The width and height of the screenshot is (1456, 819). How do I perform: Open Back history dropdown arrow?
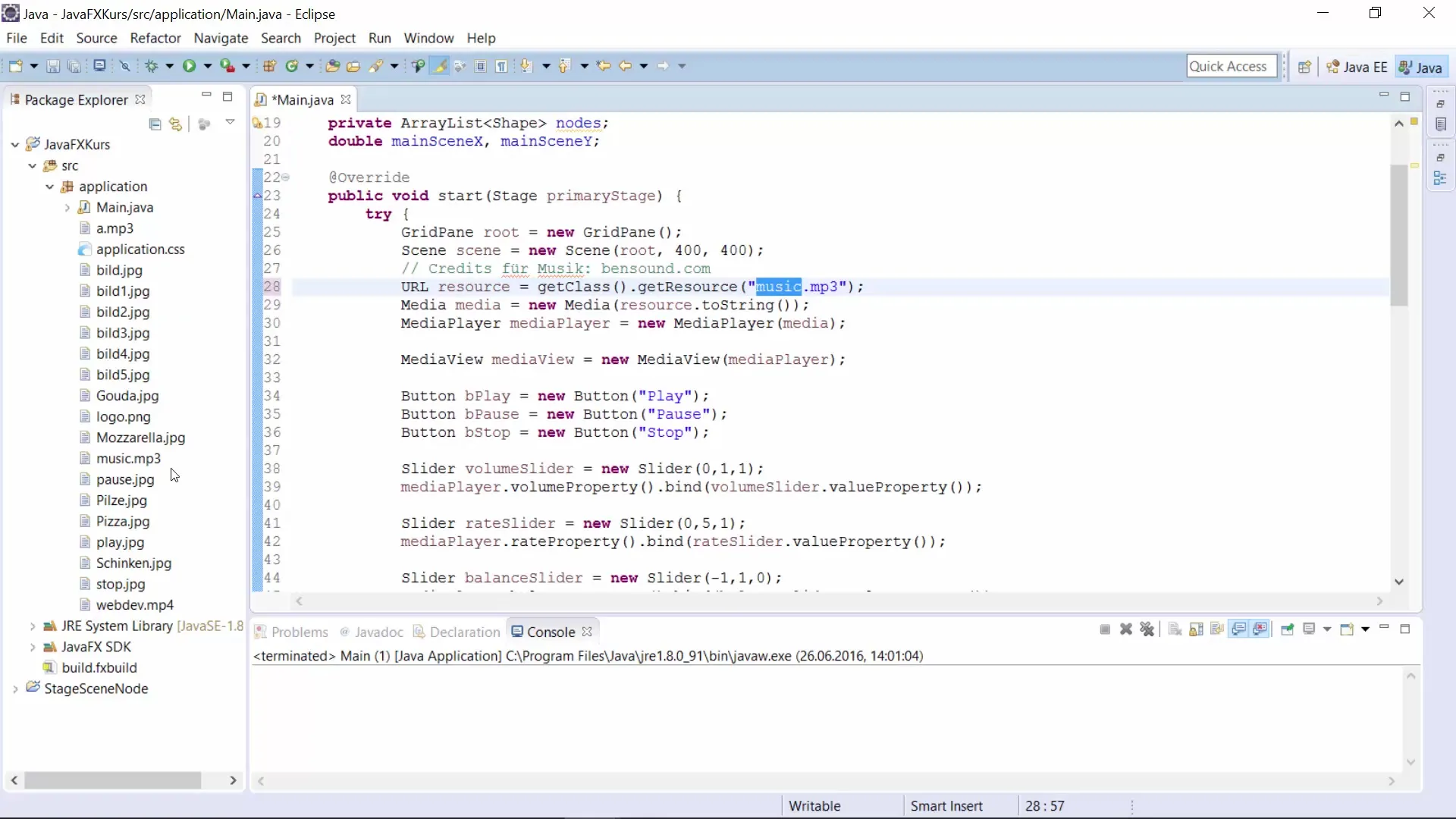tap(643, 66)
